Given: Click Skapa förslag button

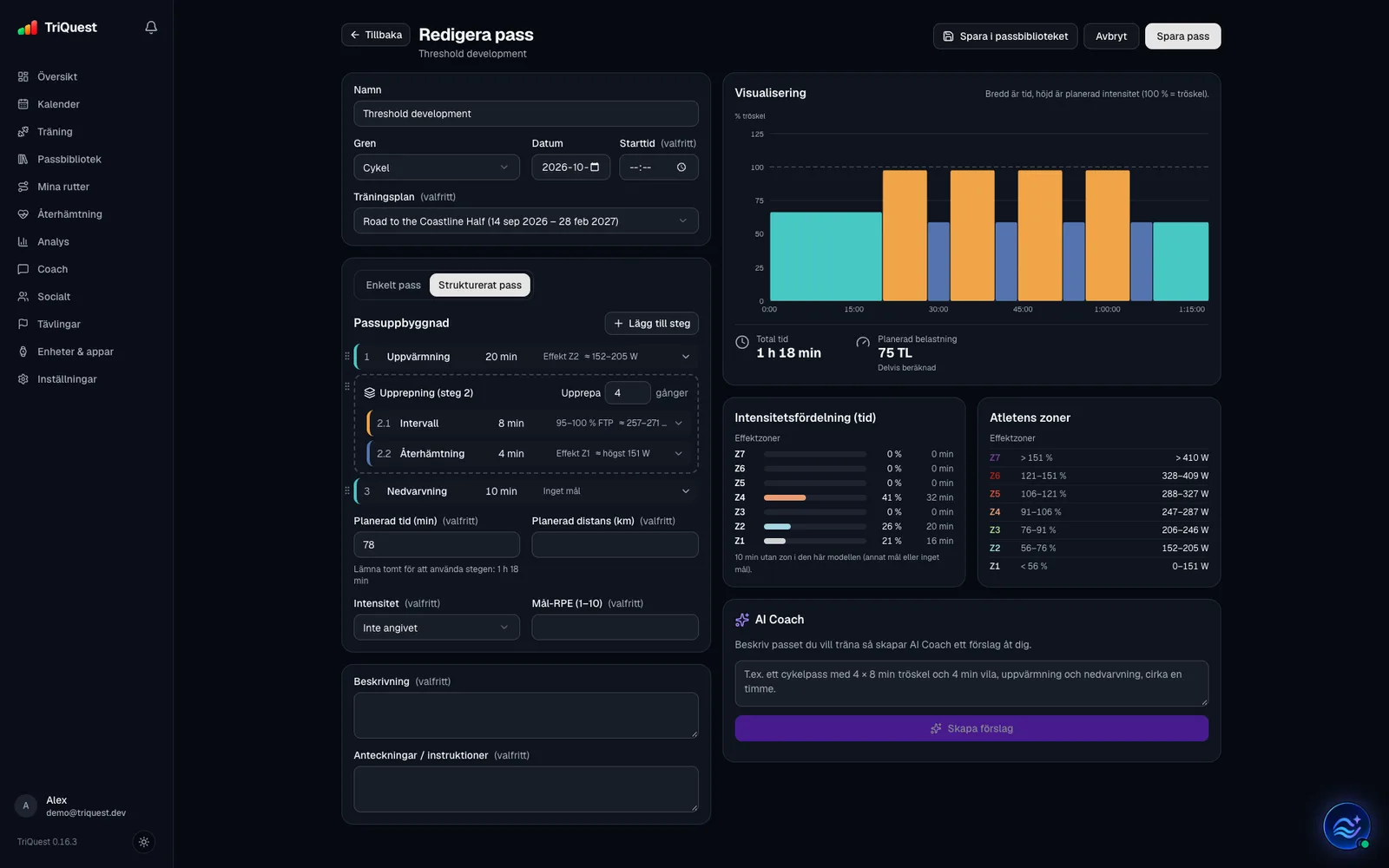Looking at the screenshot, I should (x=971, y=728).
